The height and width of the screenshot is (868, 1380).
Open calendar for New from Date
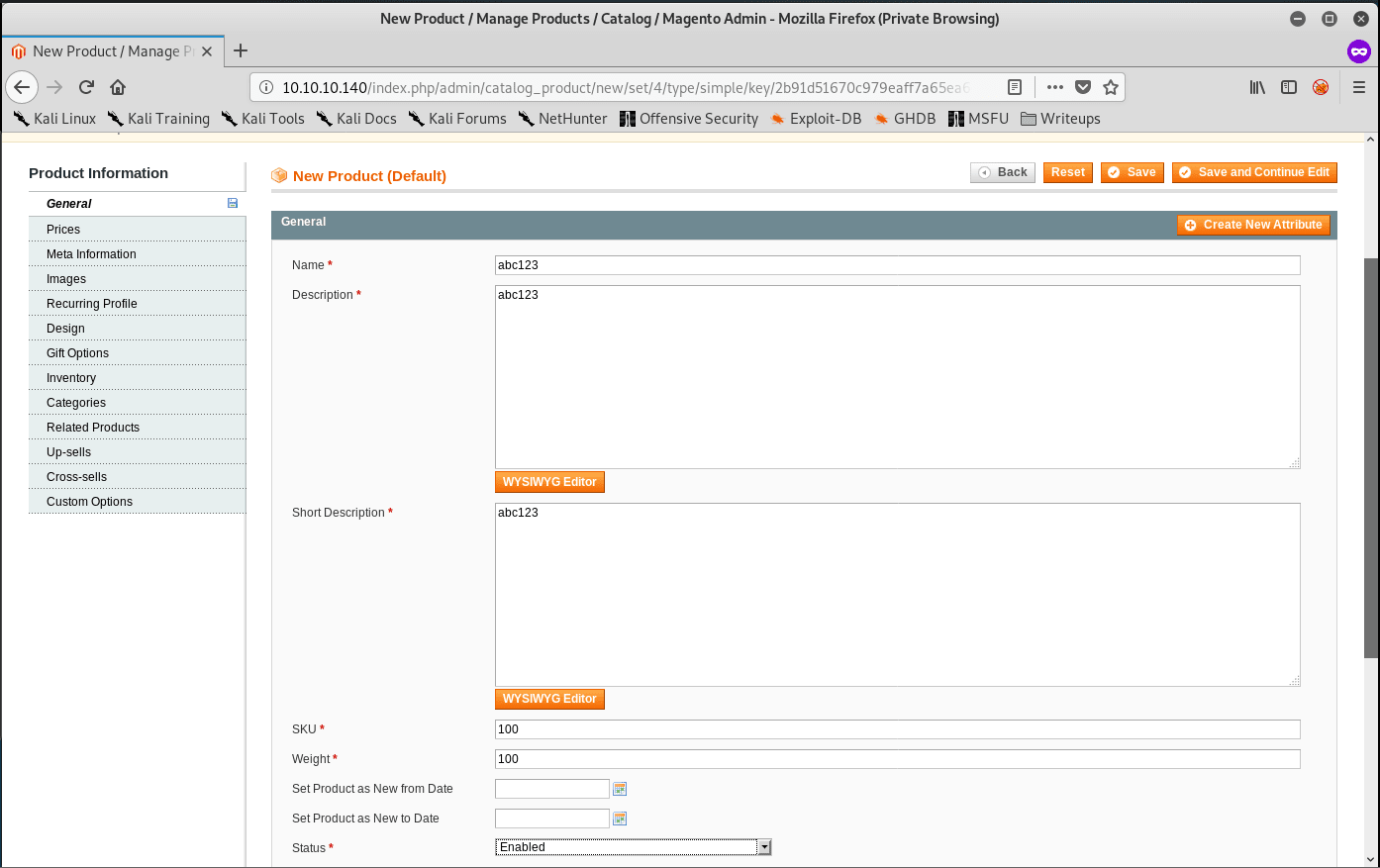coord(620,789)
